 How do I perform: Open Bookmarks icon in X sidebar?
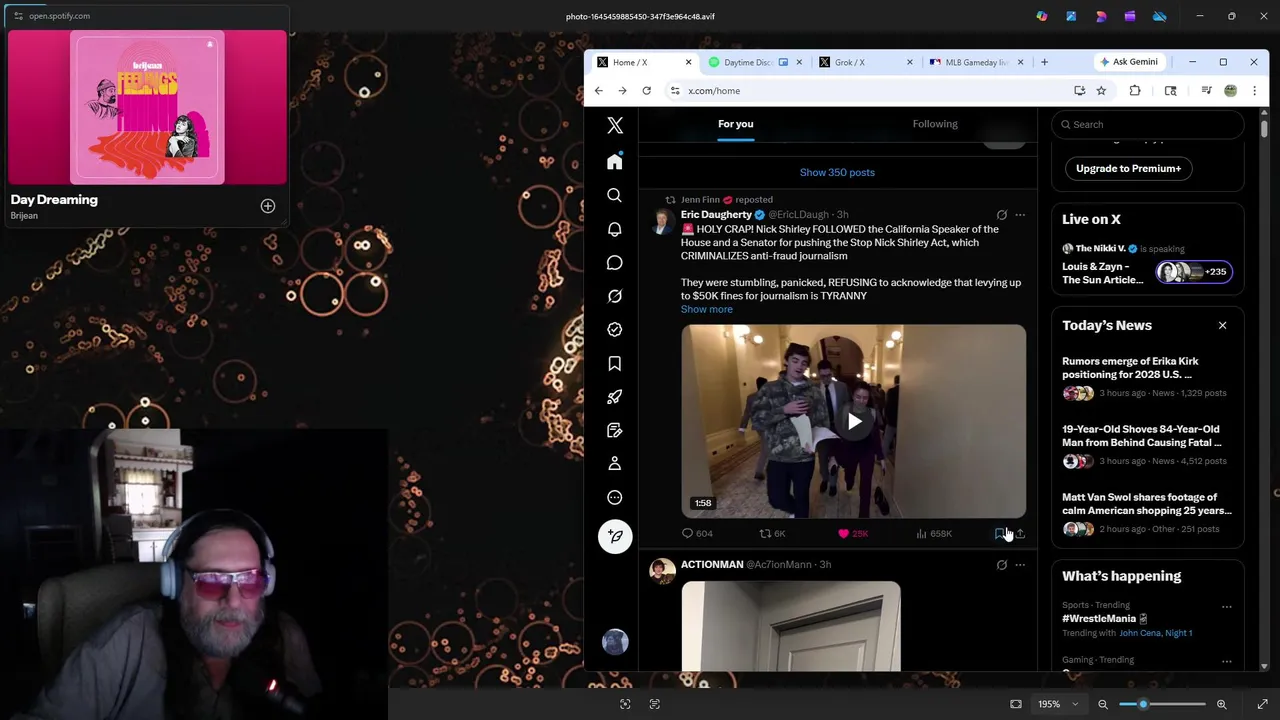(615, 363)
